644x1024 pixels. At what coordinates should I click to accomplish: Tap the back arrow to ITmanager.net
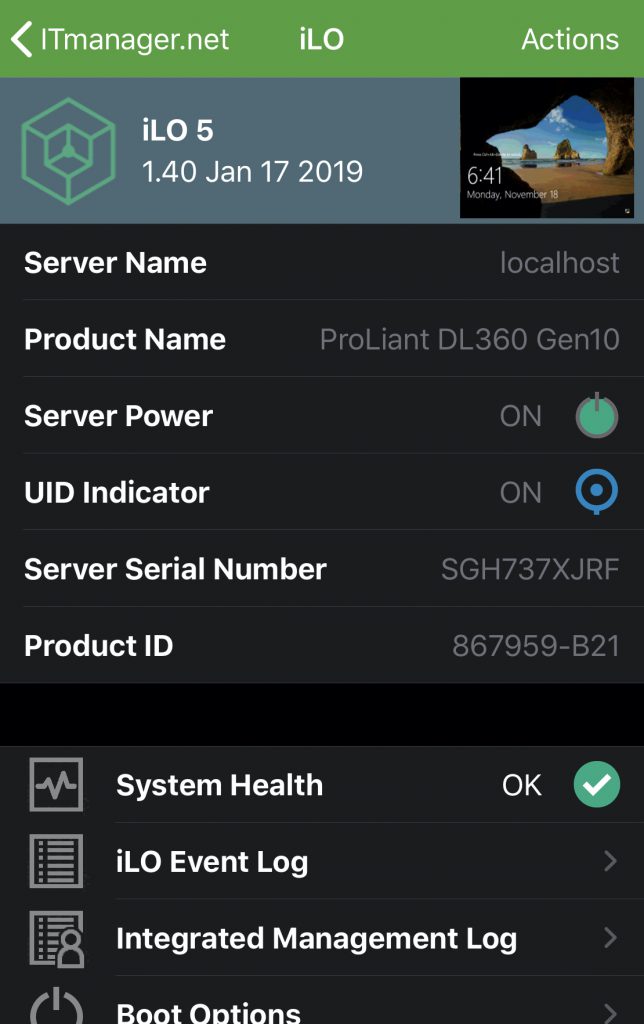22,39
